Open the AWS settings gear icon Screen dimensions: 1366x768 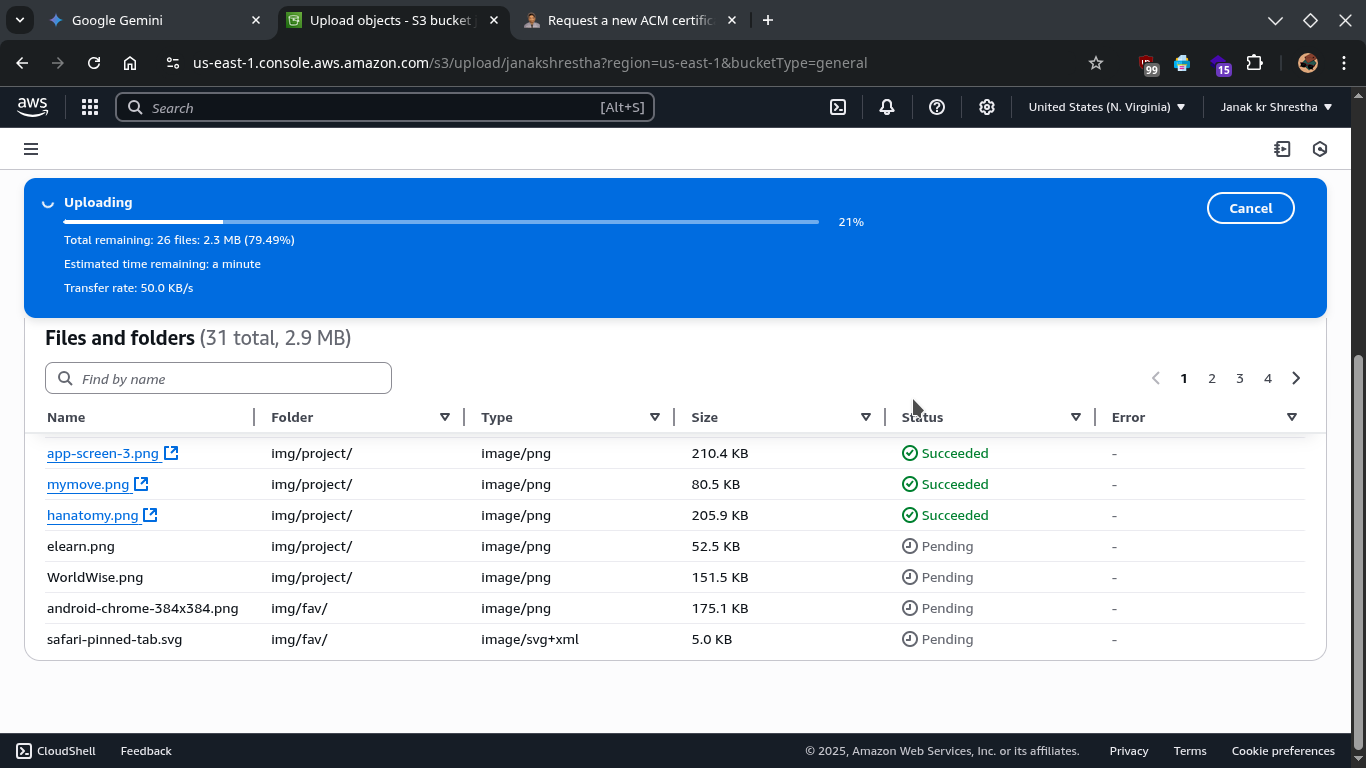click(x=987, y=107)
